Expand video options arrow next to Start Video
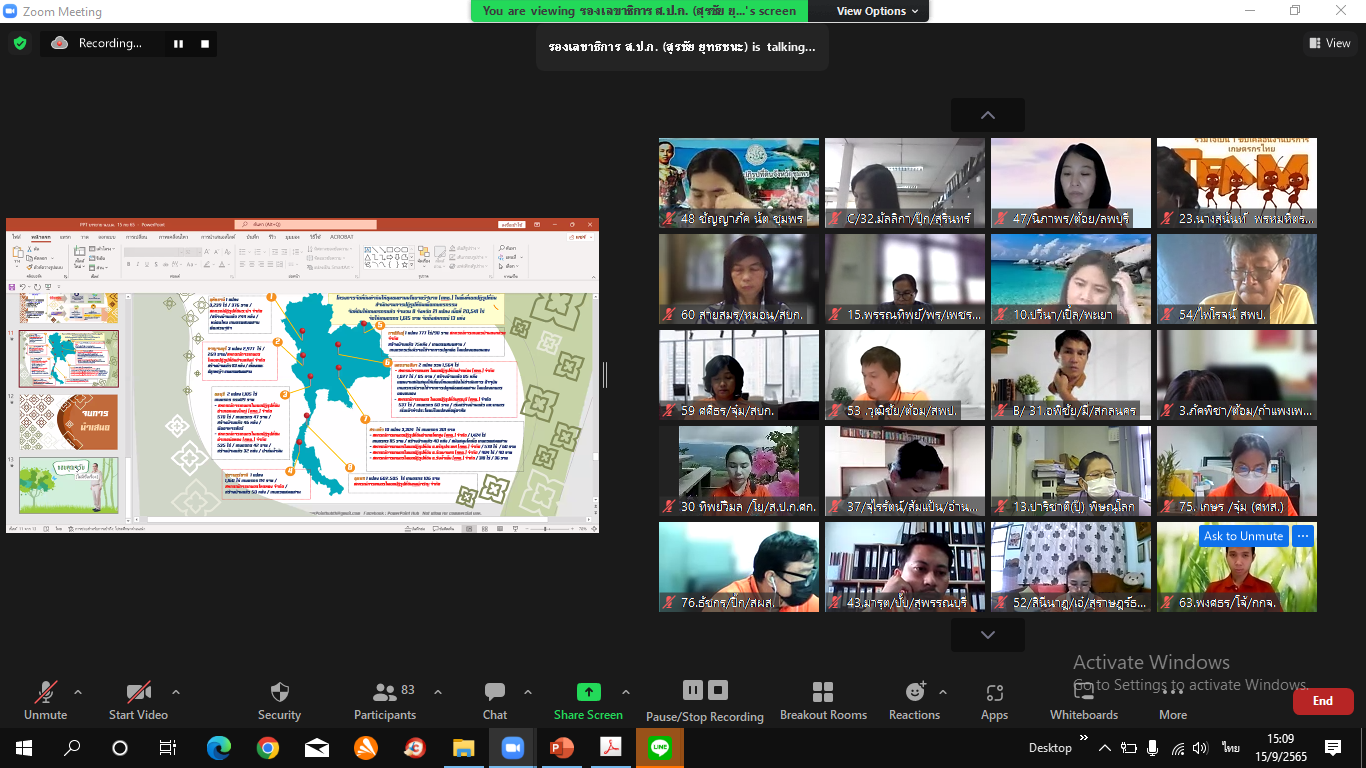1366x768 pixels. [176, 692]
